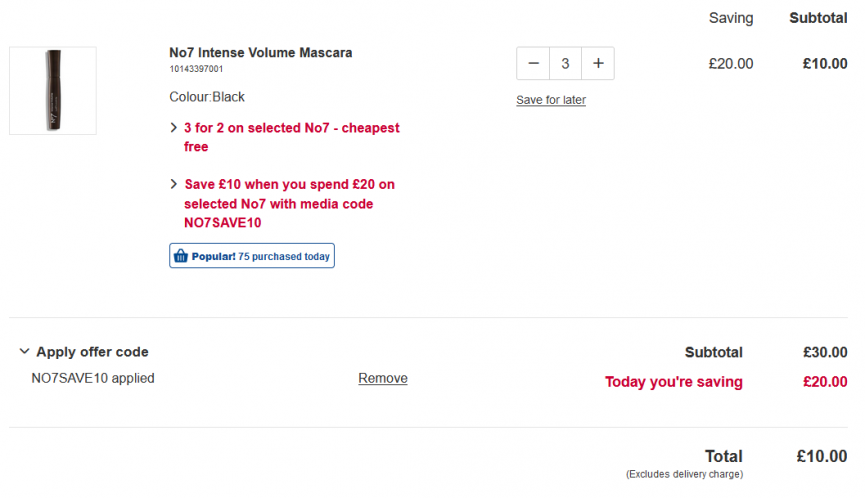865x498 pixels.
Task: Click the Today you're saving amount
Action: [x=825, y=382]
